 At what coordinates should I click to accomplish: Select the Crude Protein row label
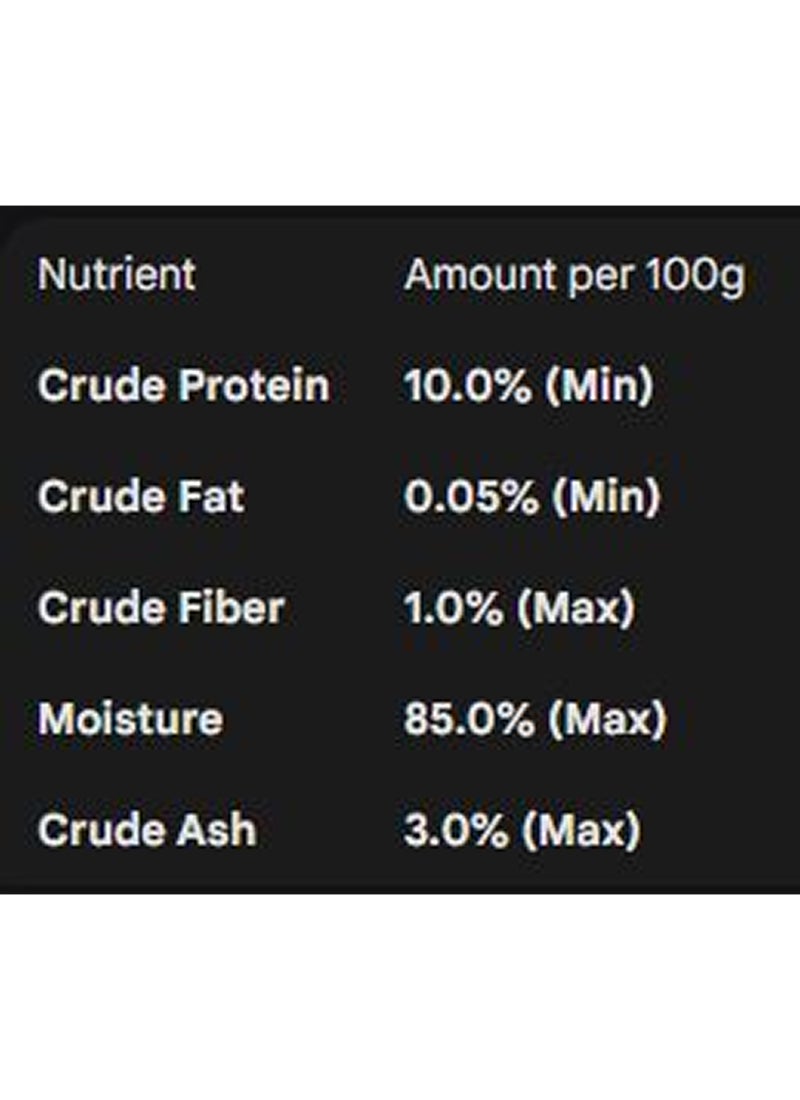(x=183, y=385)
